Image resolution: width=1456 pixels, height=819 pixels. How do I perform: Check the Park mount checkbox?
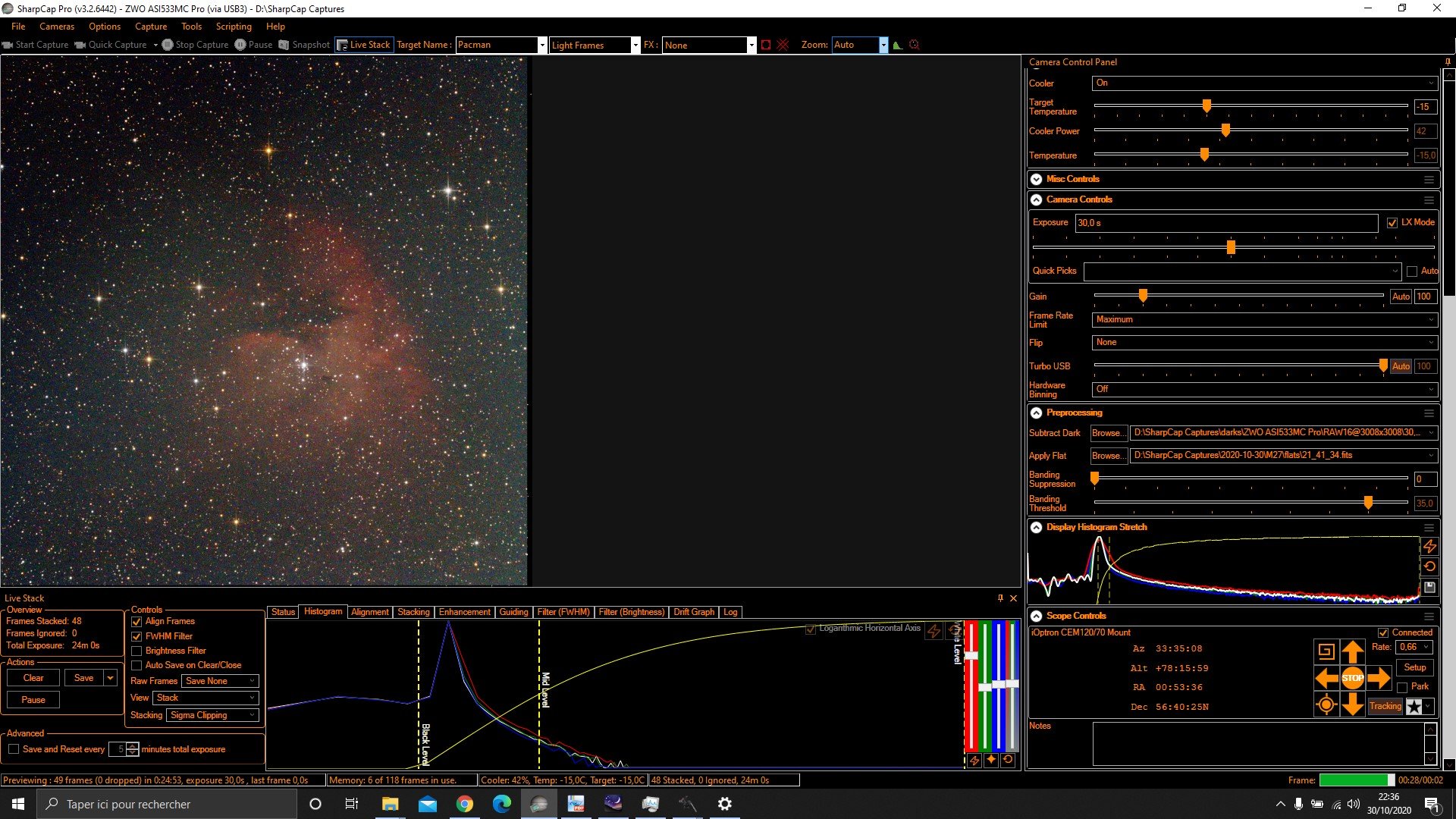tap(1401, 687)
